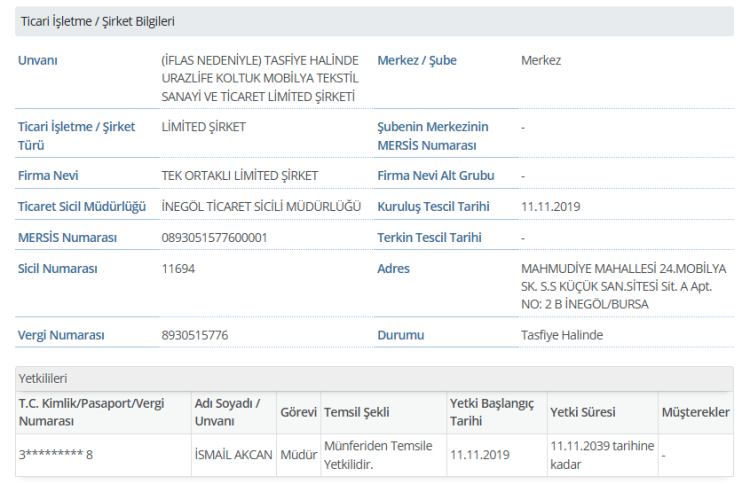Click the Sicil Numarası value 11694
Screen dimensions: 750x484
(178, 268)
